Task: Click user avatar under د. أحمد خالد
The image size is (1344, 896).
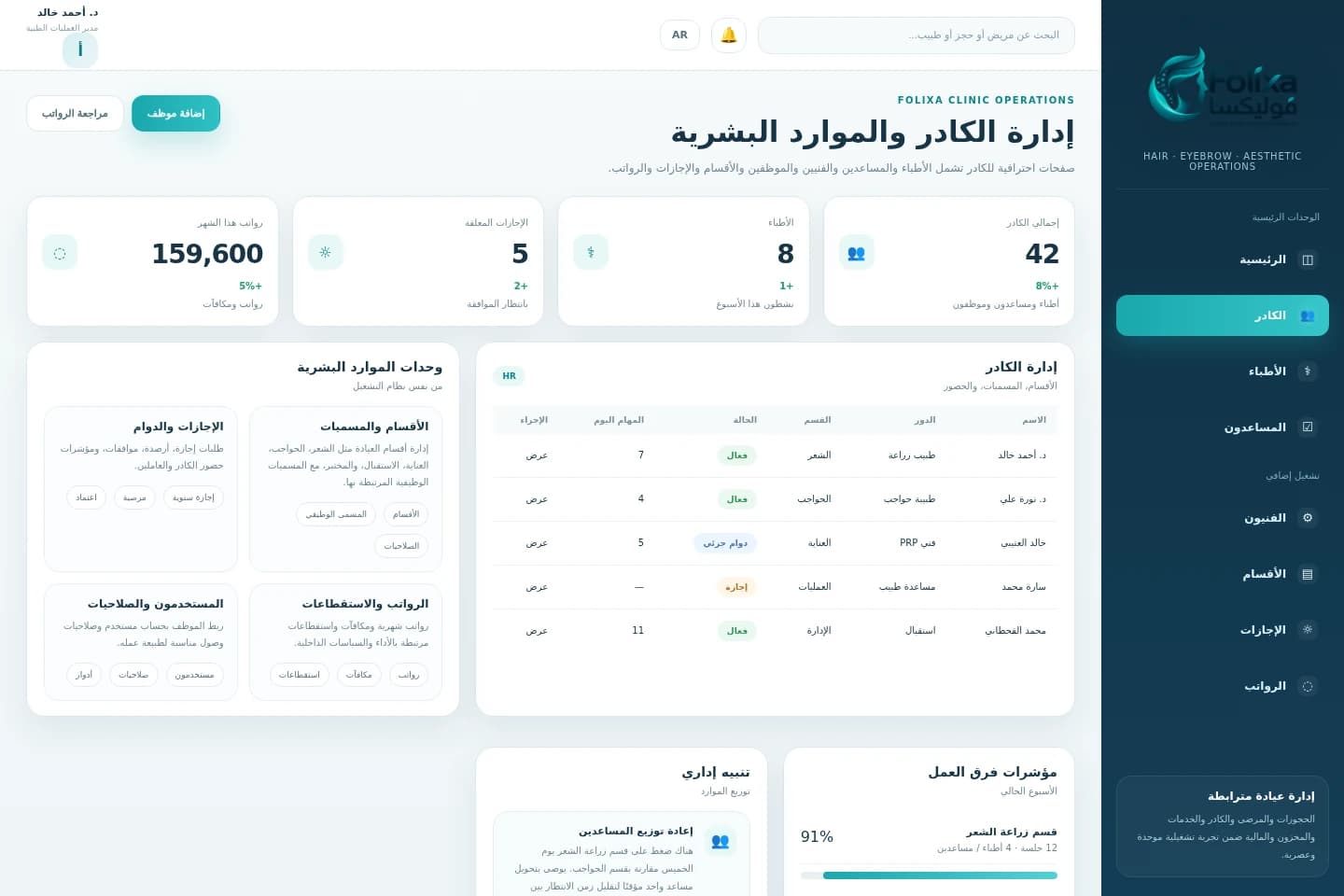Action: (x=80, y=50)
